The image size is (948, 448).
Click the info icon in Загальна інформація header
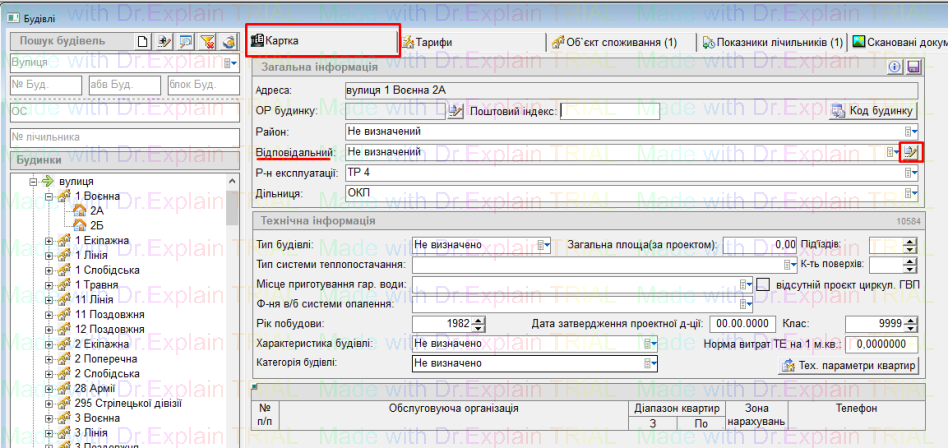(x=896, y=67)
